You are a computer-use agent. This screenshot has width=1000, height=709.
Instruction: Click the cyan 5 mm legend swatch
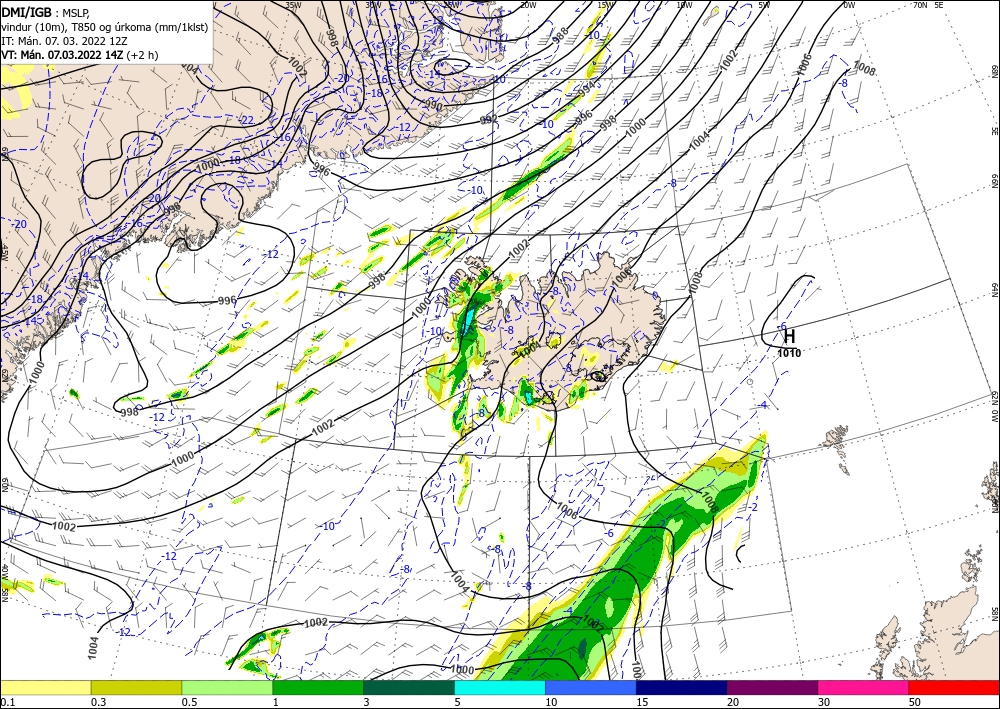click(x=500, y=687)
